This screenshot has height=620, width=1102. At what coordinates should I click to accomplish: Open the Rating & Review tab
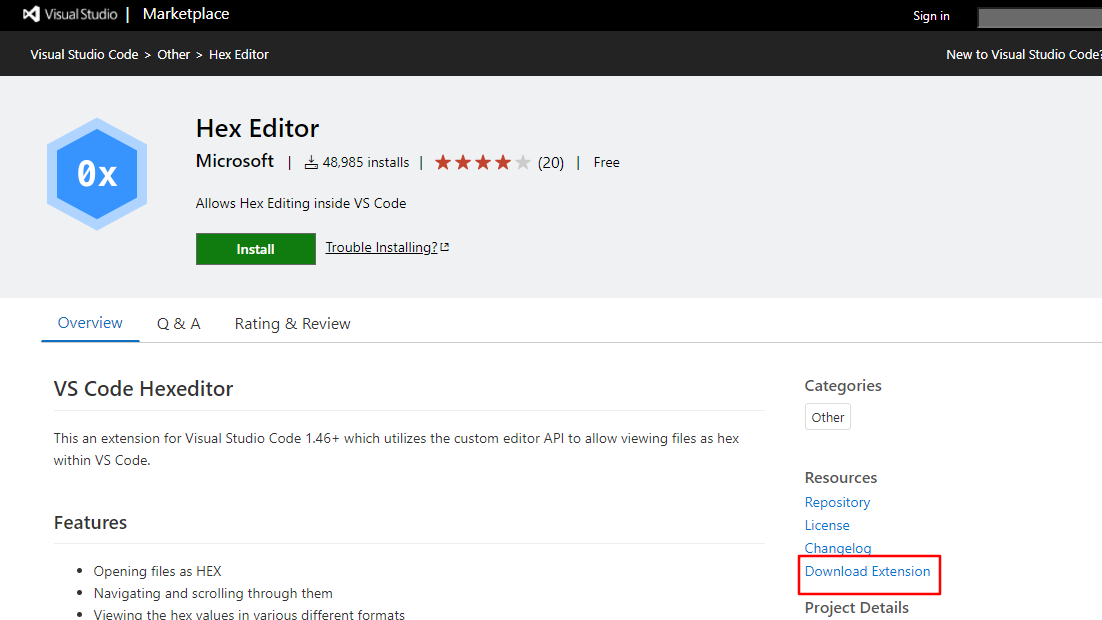pos(292,323)
